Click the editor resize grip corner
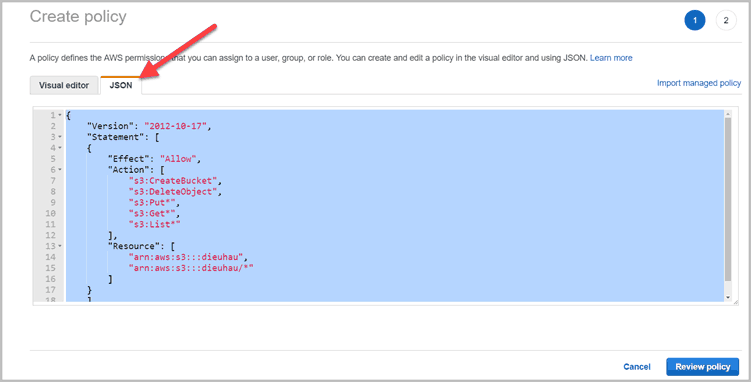 [x=735, y=302]
